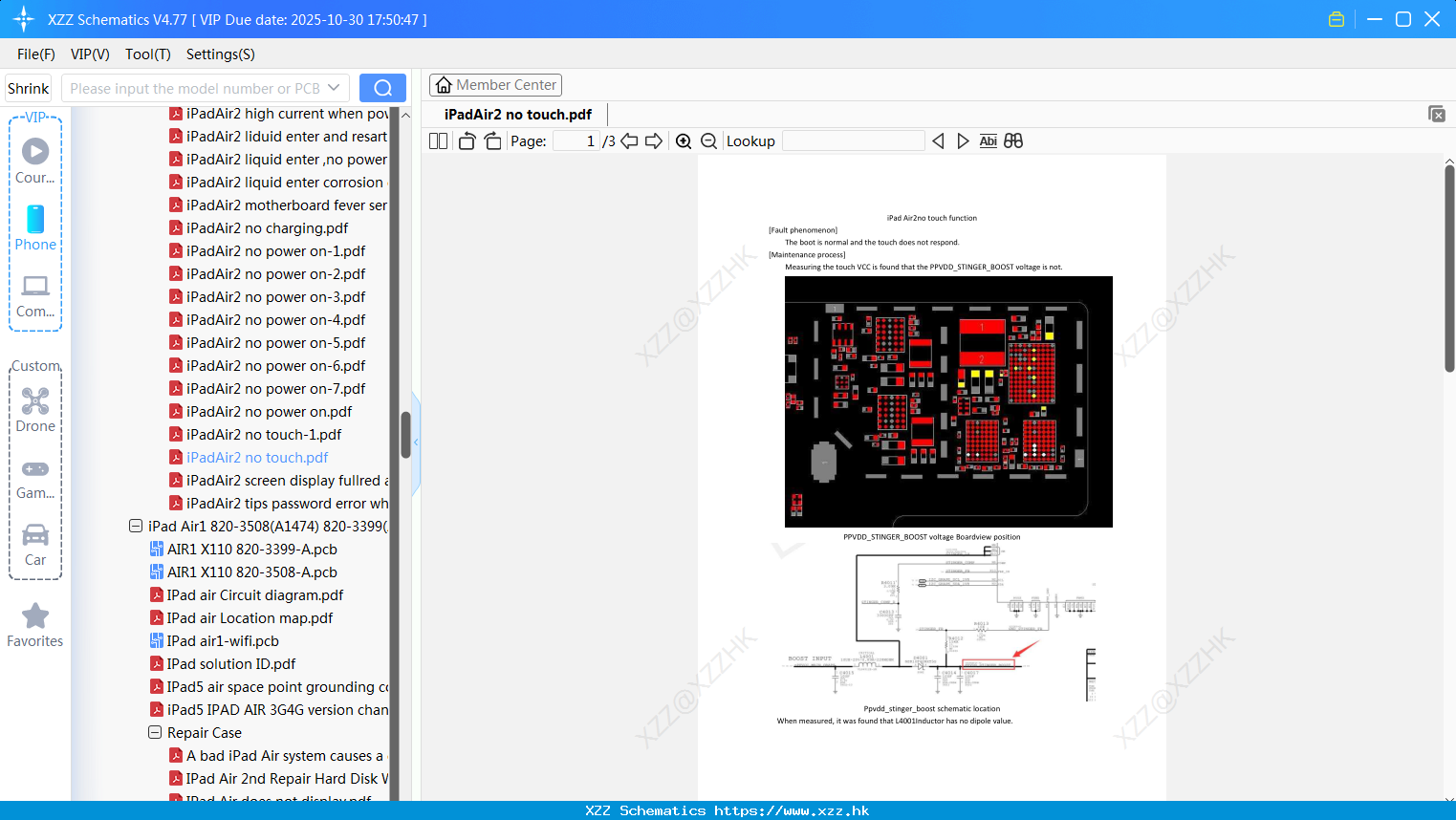Click the binoculars search icon
This screenshot has width=1456, height=820.
[x=1013, y=140]
